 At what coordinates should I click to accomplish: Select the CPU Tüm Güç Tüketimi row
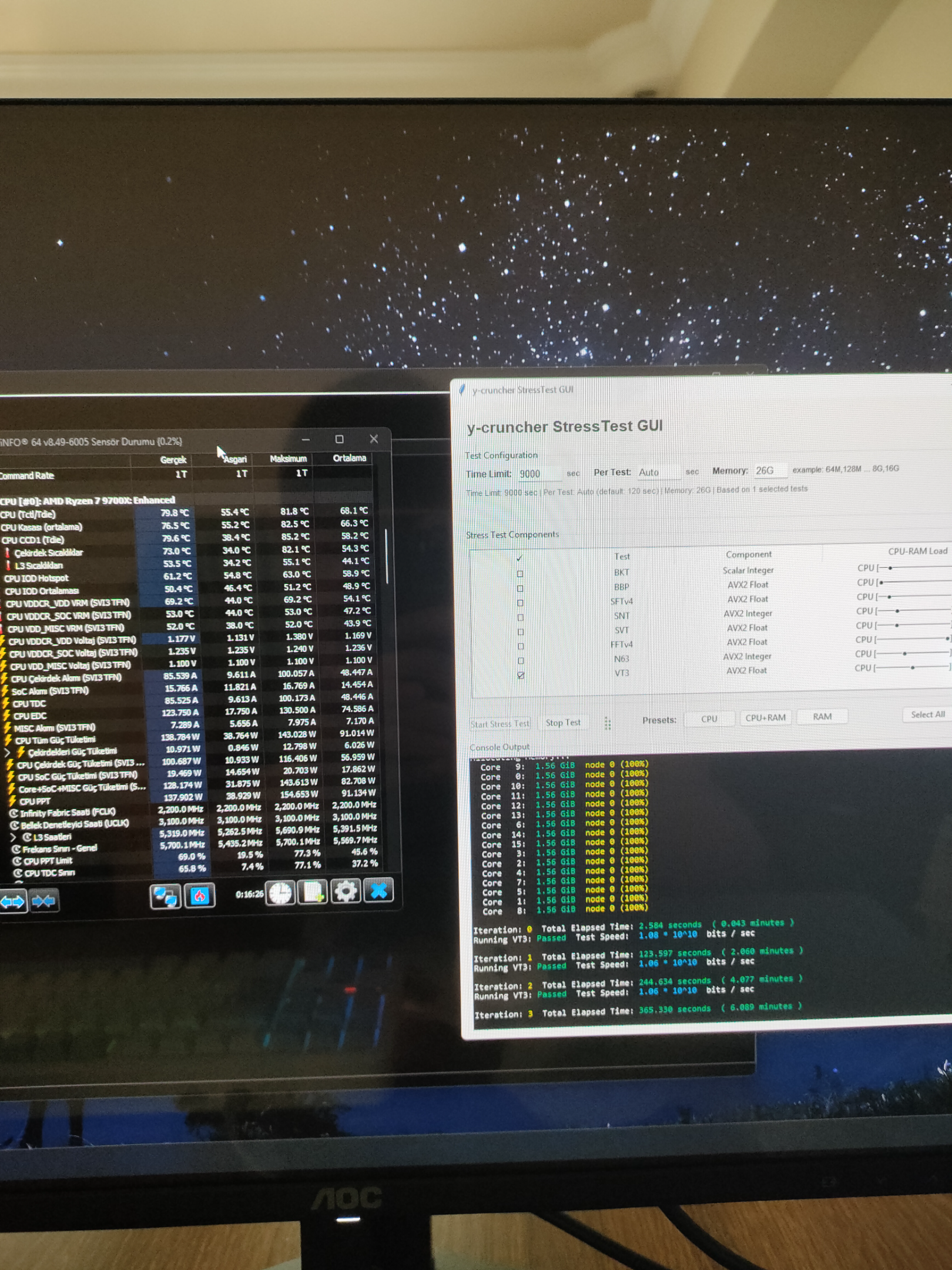[189, 738]
